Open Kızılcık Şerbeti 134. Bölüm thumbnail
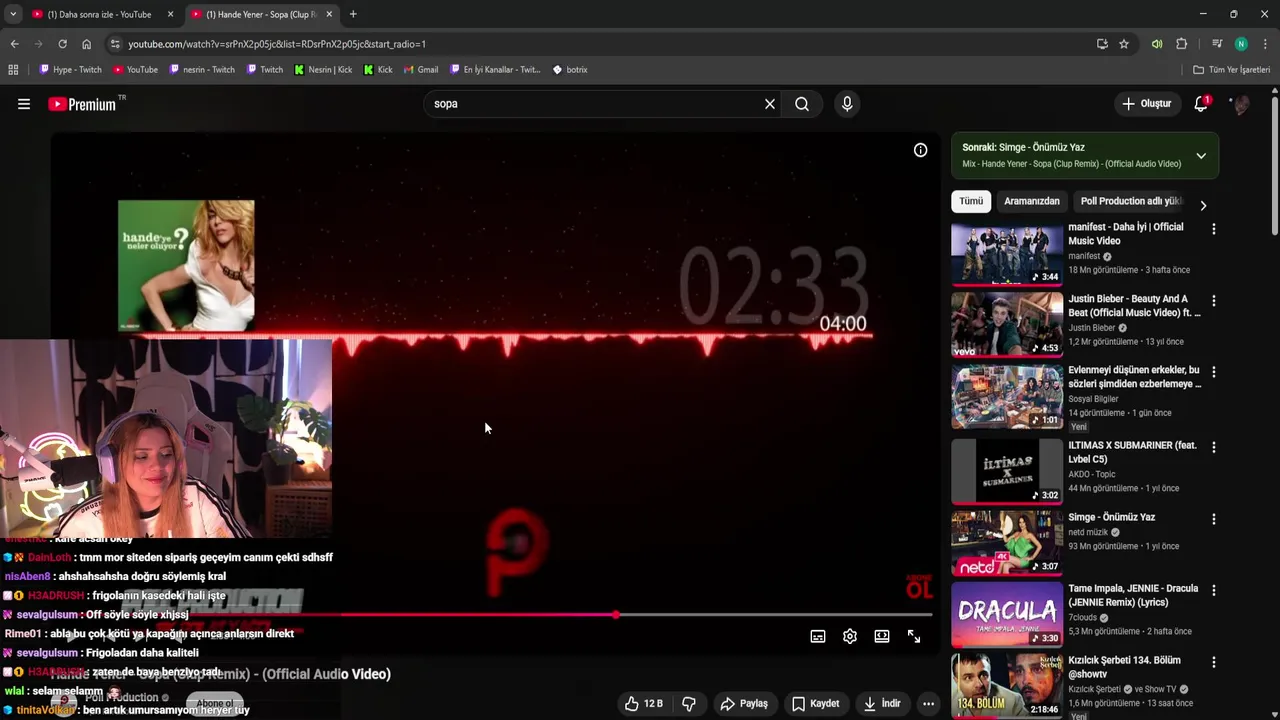This screenshot has width=1280, height=720. click(x=1007, y=686)
